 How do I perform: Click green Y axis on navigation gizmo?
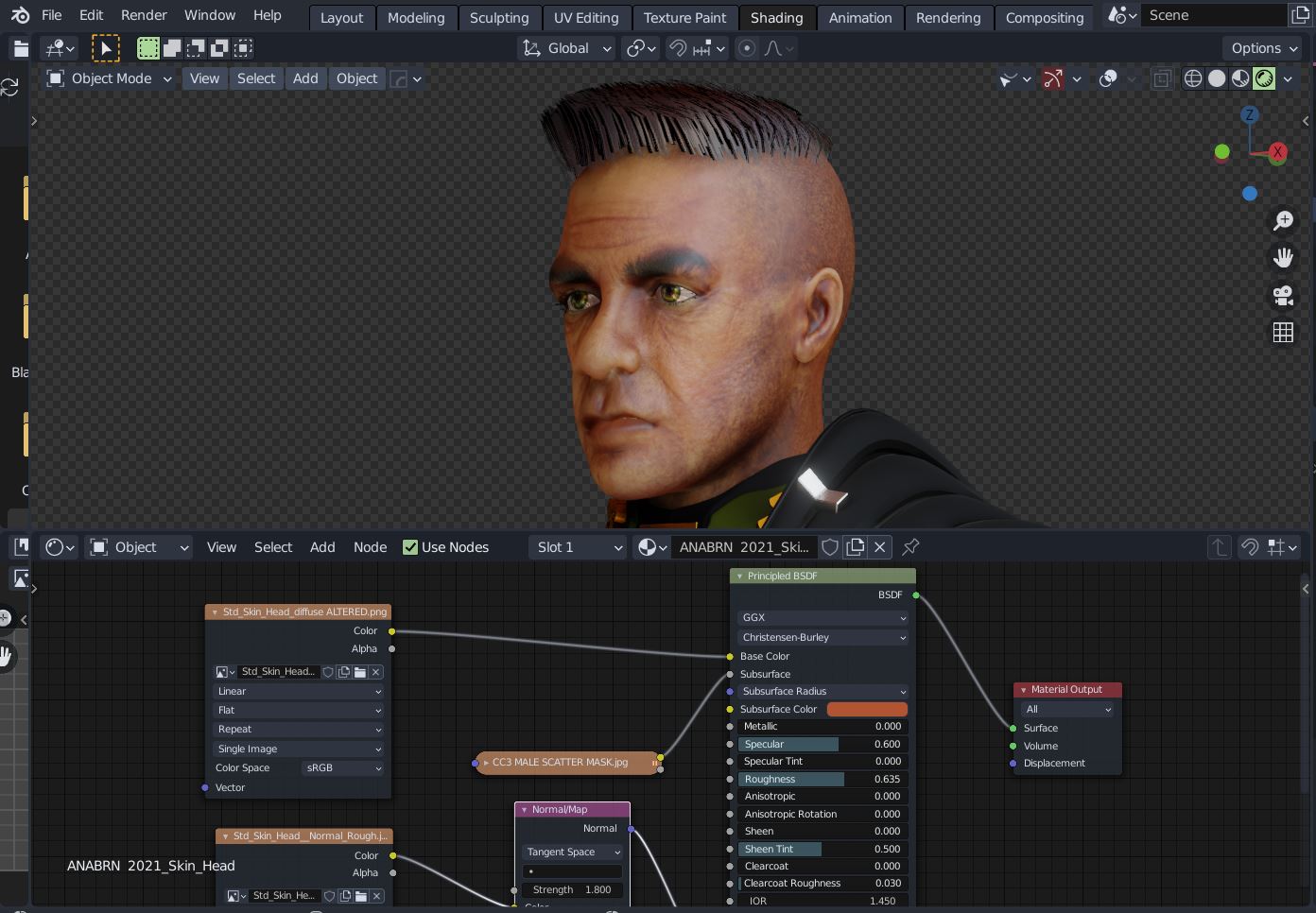[x=1221, y=151]
